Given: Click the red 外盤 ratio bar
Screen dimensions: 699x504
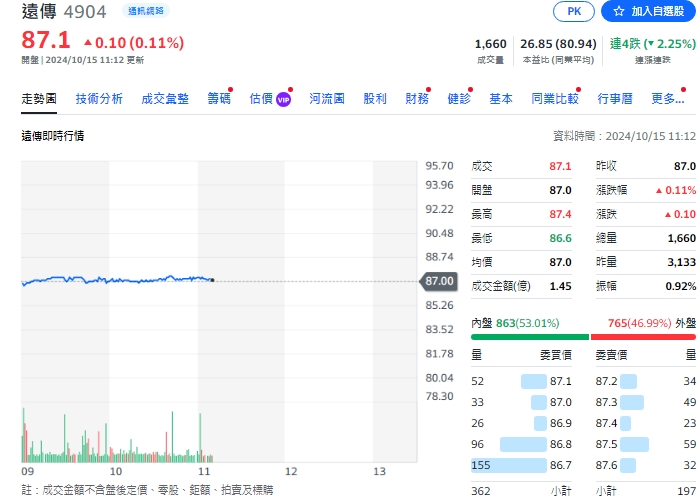Looking at the screenshot, I should (x=643, y=337).
